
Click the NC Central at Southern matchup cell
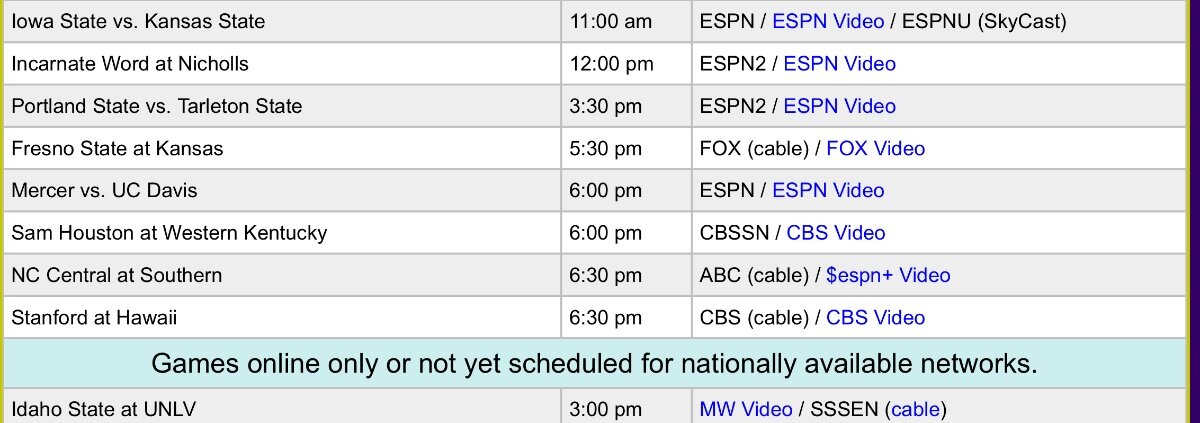(282, 274)
